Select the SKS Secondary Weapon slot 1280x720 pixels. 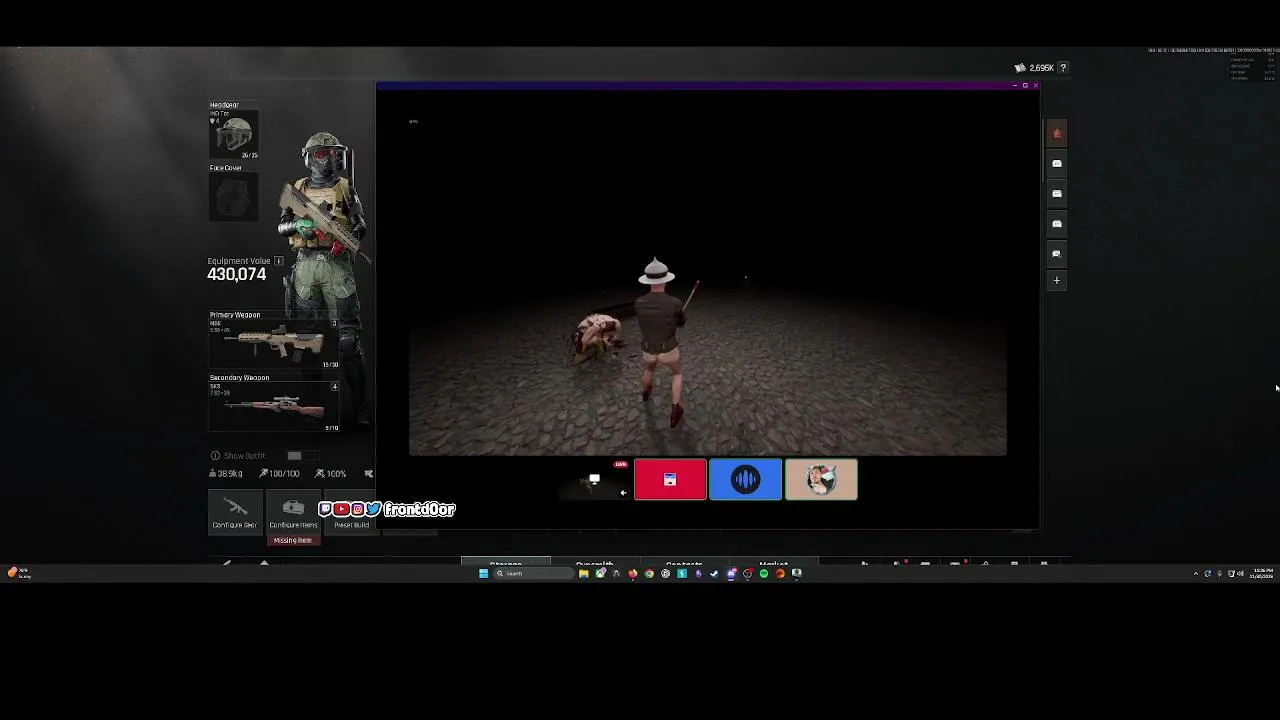[274, 407]
